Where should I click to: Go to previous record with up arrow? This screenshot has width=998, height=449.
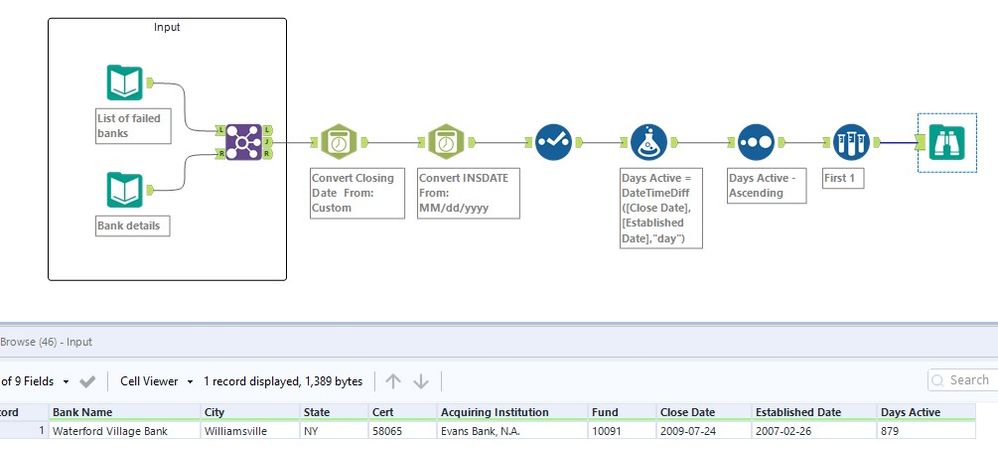pyautogui.click(x=393, y=381)
